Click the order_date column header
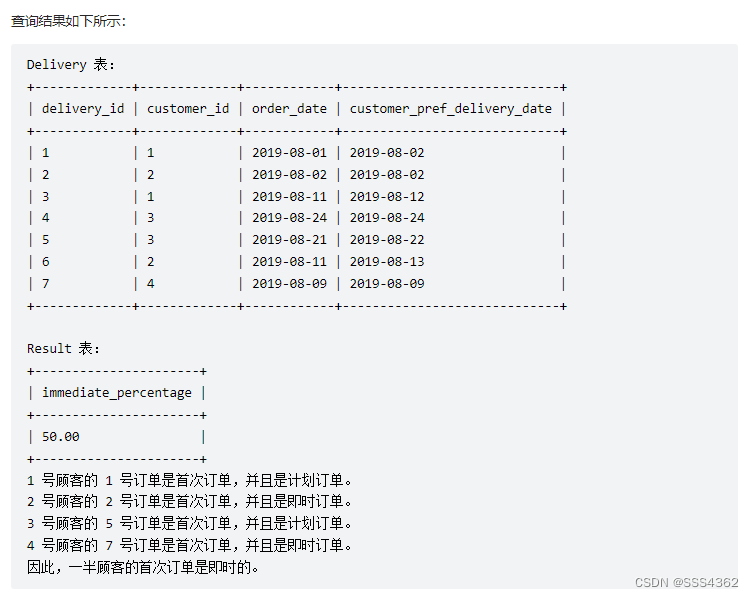 (x=289, y=109)
